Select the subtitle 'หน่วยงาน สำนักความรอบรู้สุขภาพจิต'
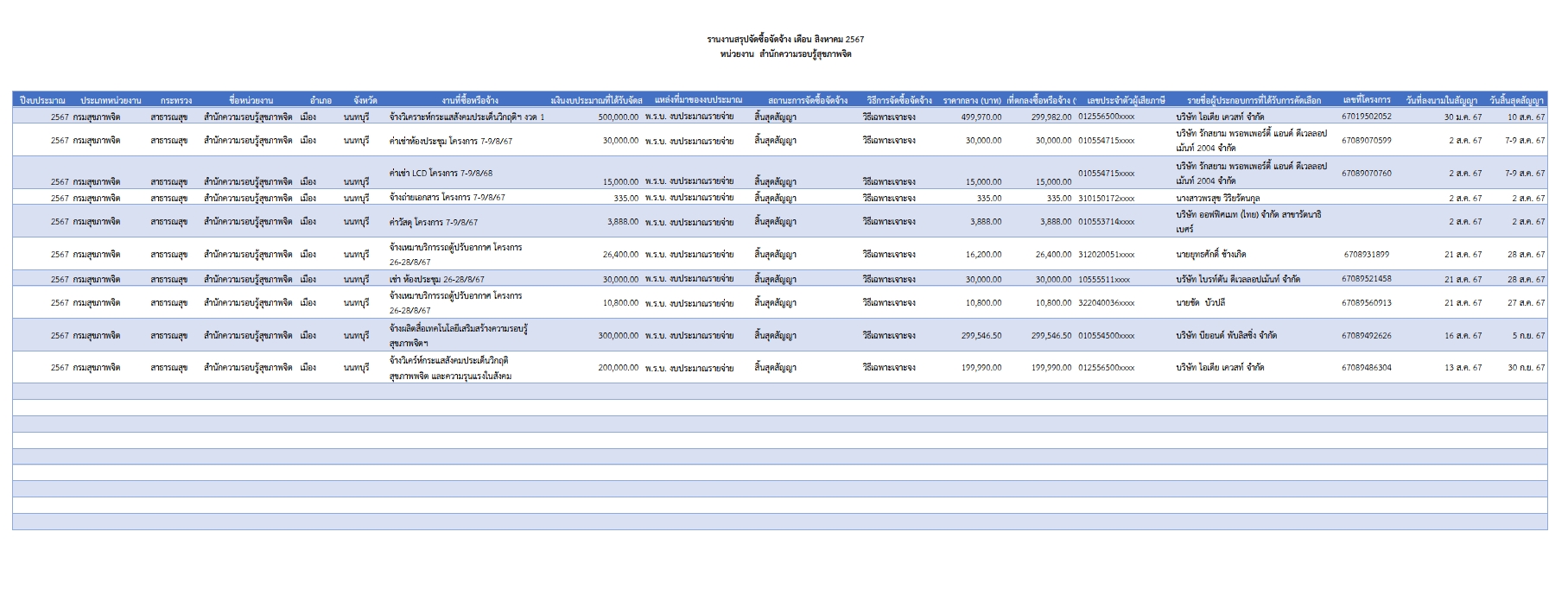 785,54
